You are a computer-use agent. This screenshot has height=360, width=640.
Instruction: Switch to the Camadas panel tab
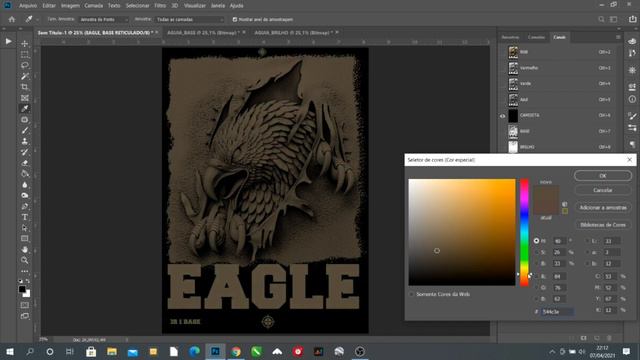pyautogui.click(x=536, y=37)
